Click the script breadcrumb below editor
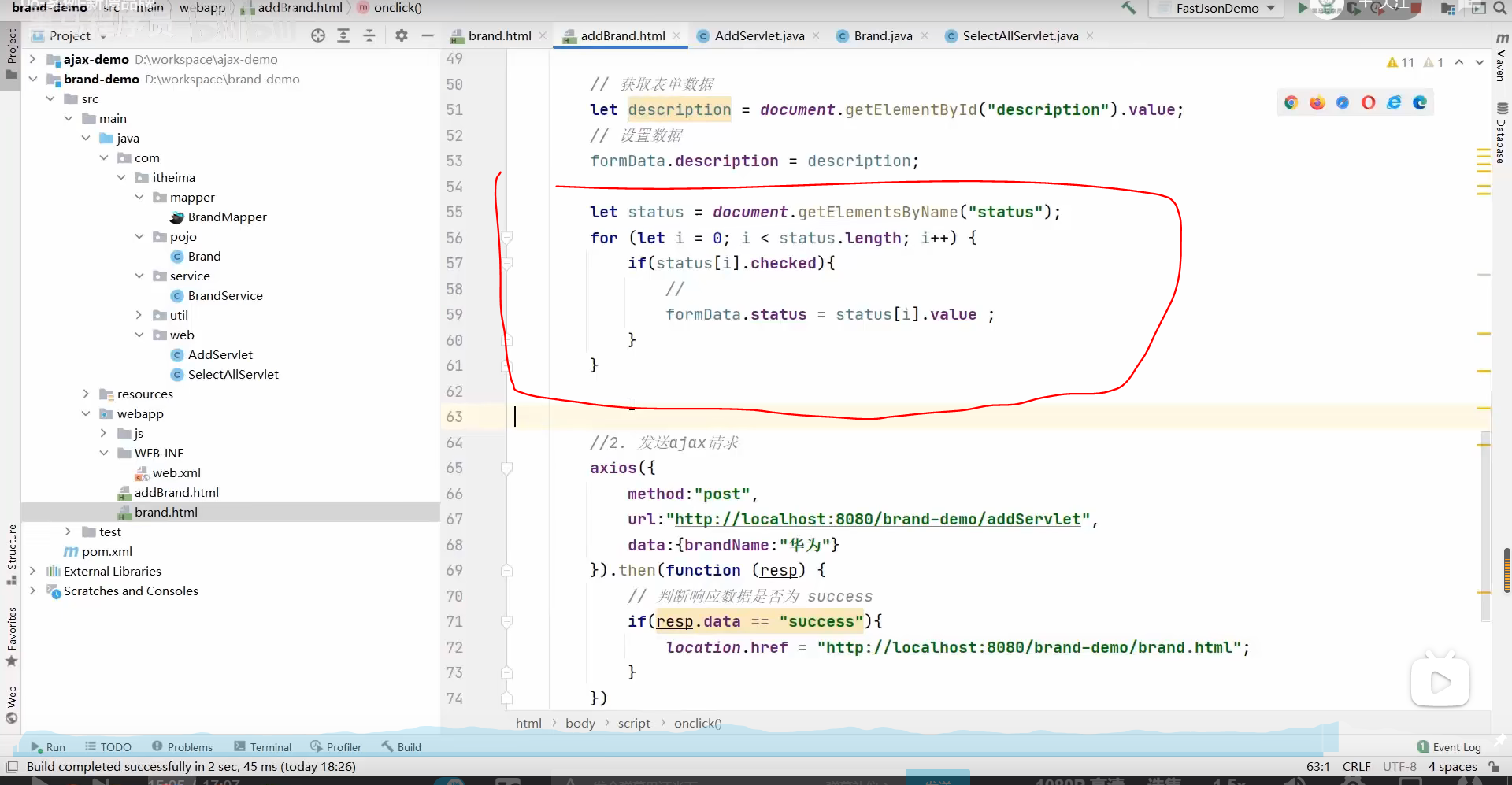The image size is (1512, 785). tap(634, 723)
